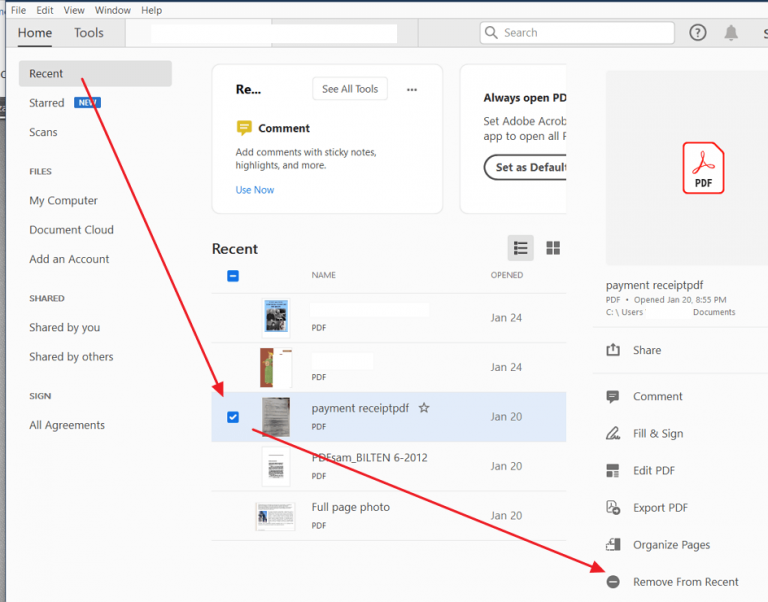The width and height of the screenshot is (768, 602).
Task: Click the yellow Comment tool icon
Action: [244, 128]
